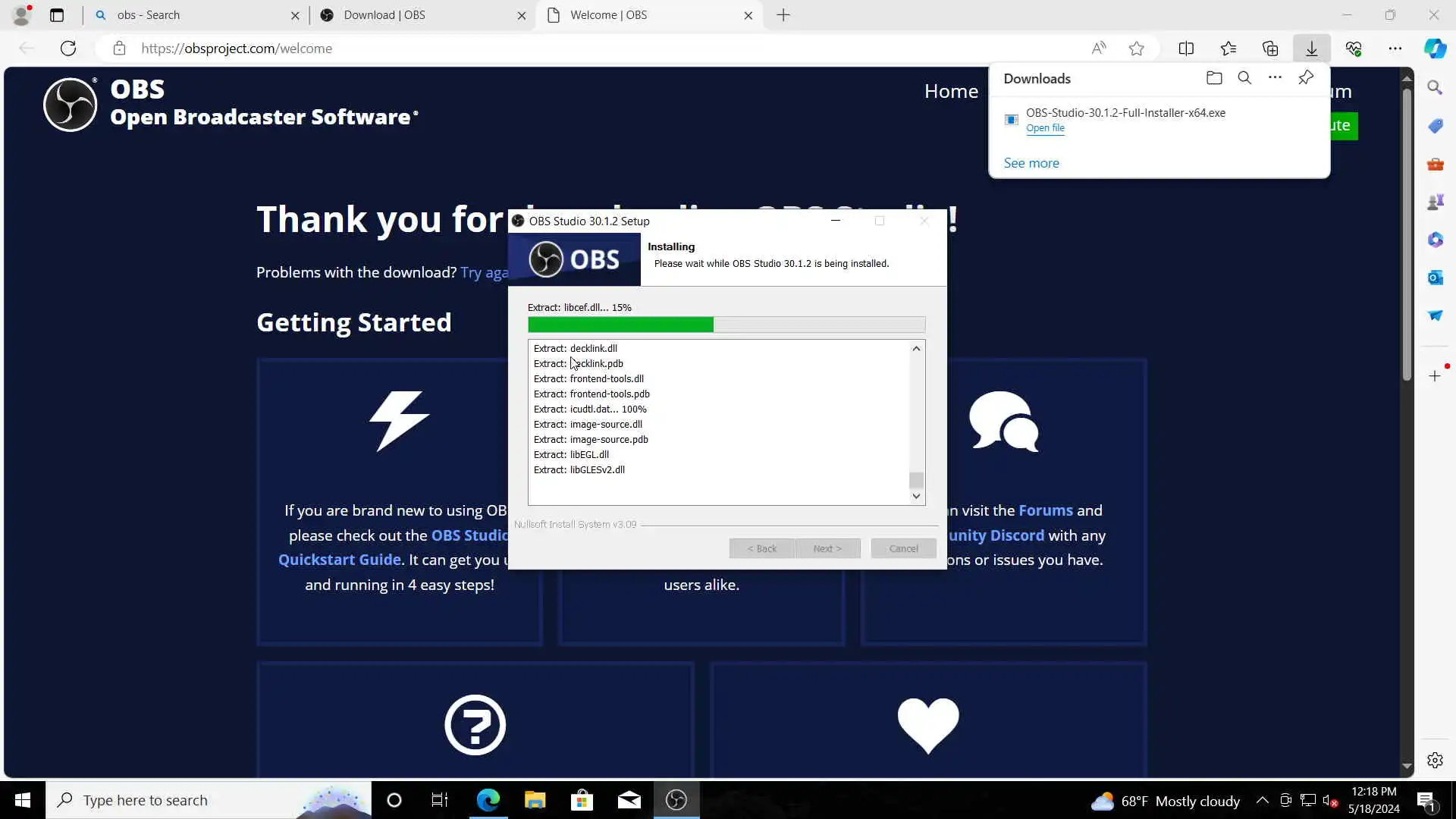This screenshot has width=1456, height=819.
Task: Open Collections toolbar icon
Action: [x=1270, y=49]
